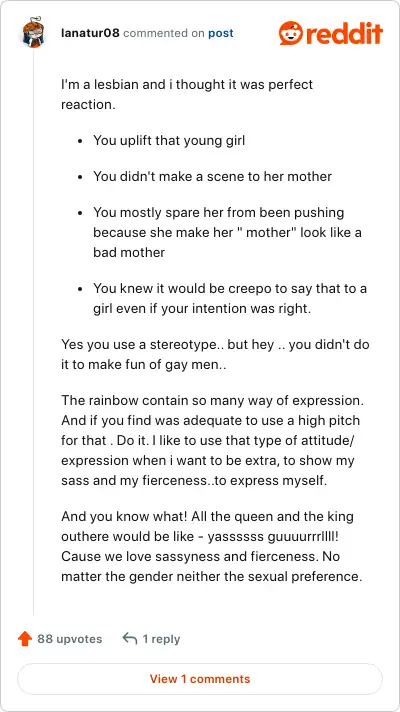Click the "88 upvotes" count

coord(69,639)
